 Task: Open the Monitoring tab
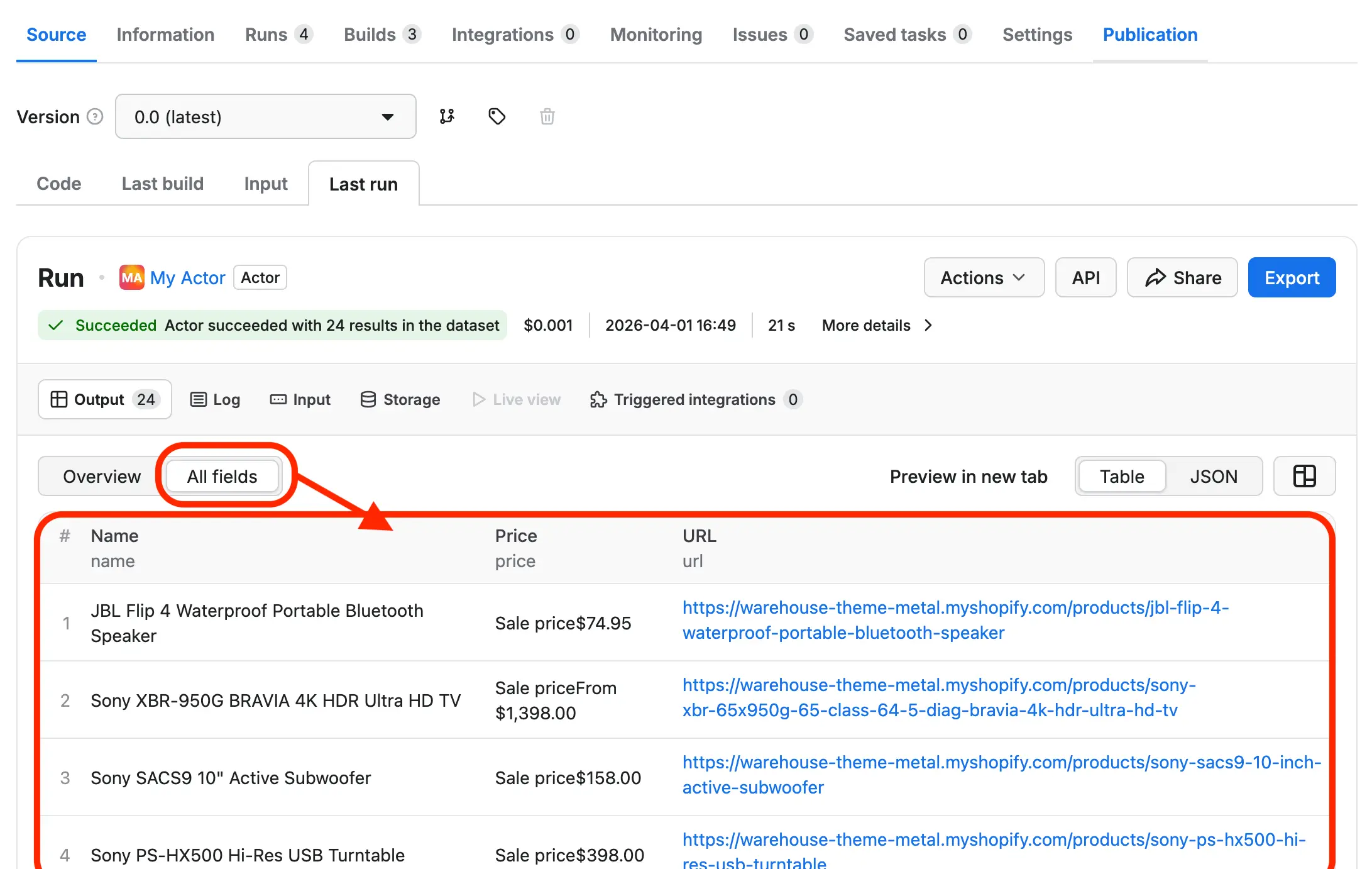click(656, 35)
